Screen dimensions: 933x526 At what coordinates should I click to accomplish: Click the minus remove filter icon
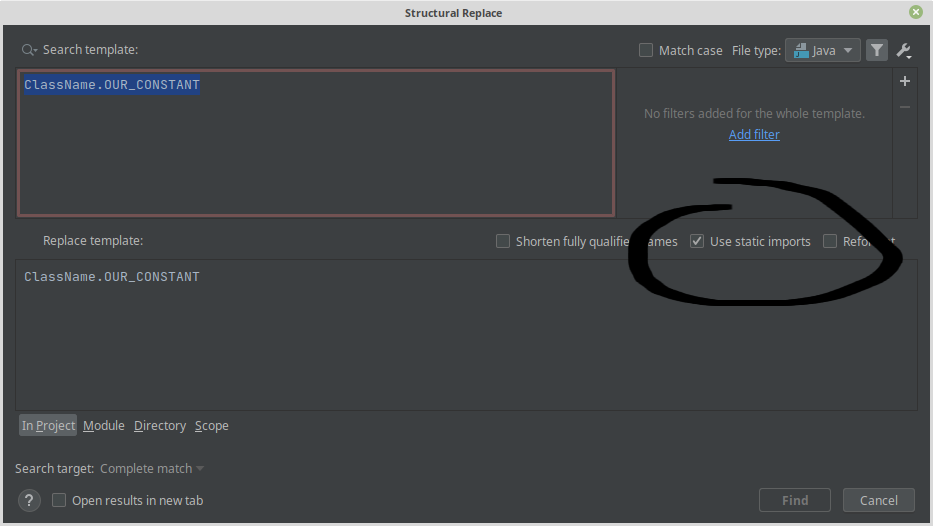904,107
